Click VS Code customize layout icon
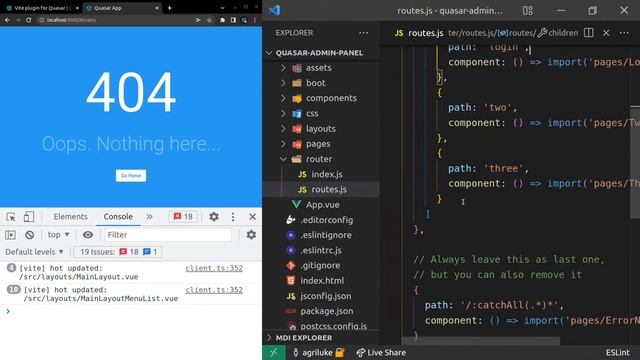 pyautogui.click(x=527, y=11)
